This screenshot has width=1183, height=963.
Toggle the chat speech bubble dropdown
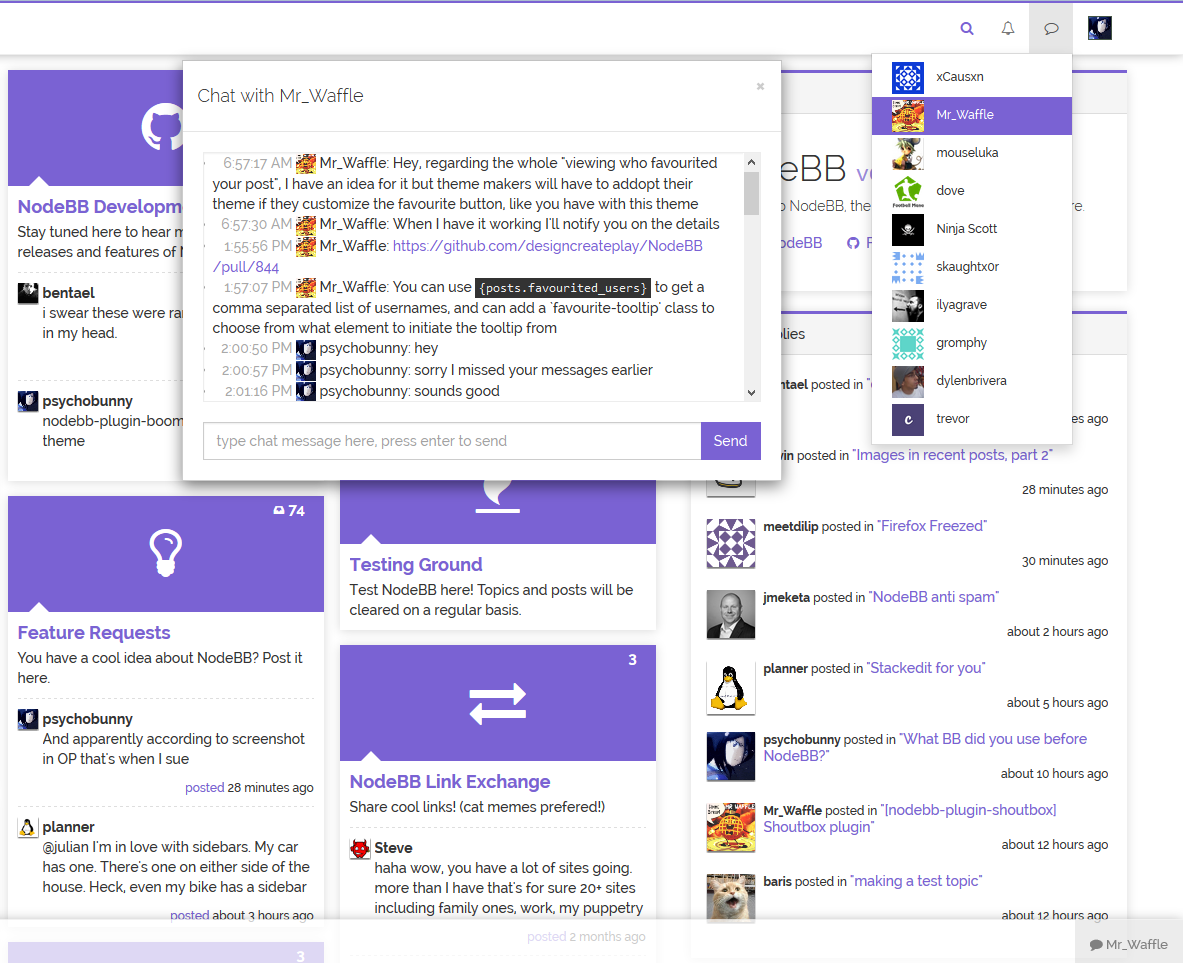[x=1051, y=29]
